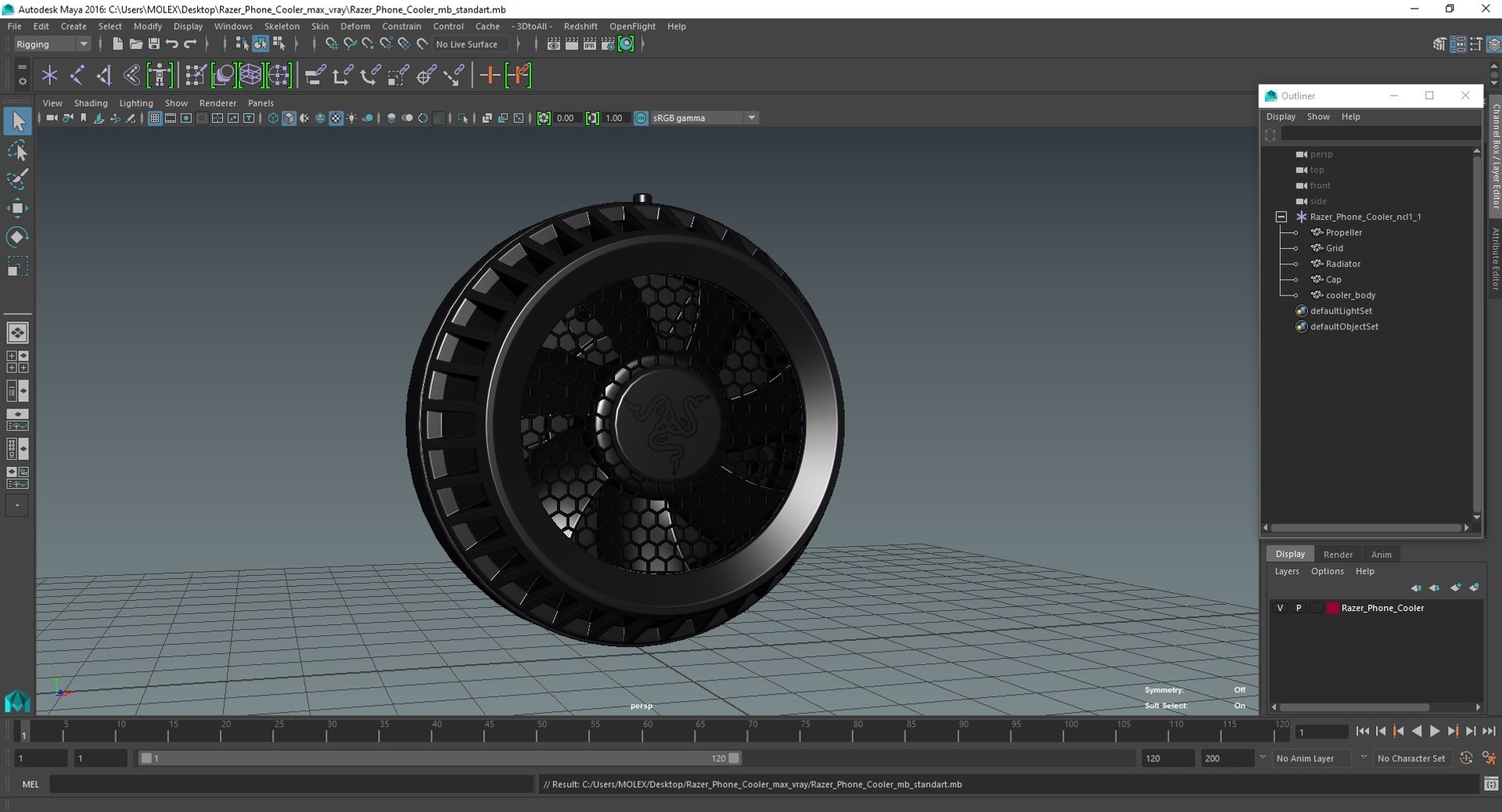Step to the next key
The image size is (1502, 812).
pos(1453,731)
